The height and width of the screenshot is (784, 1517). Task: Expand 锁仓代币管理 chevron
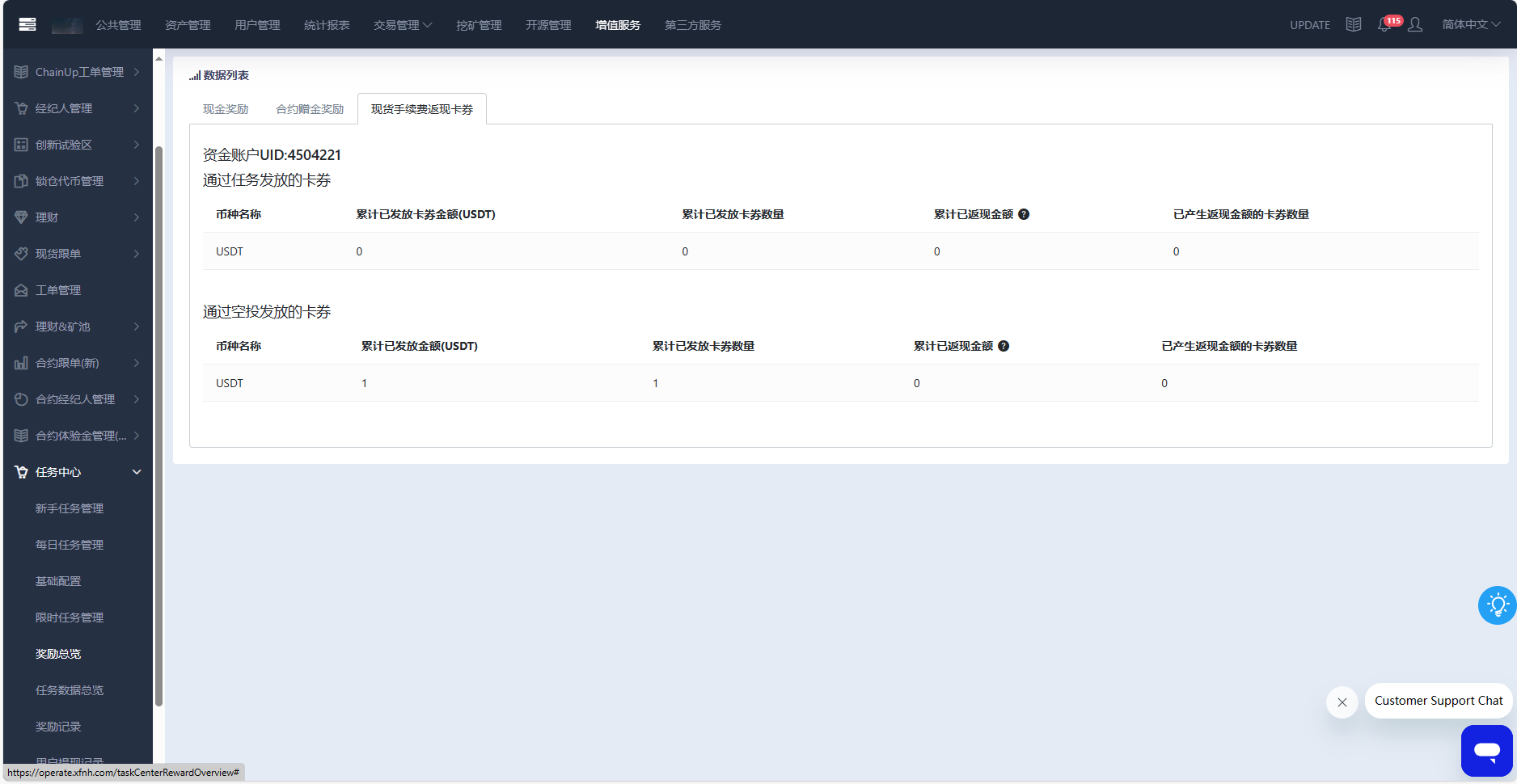137,181
